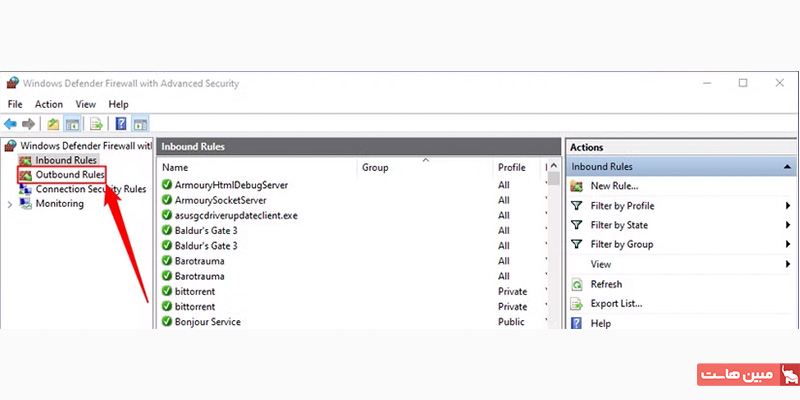Click the Filter by Profile funnel icon
800x400 pixels.
(x=577, y=206)
